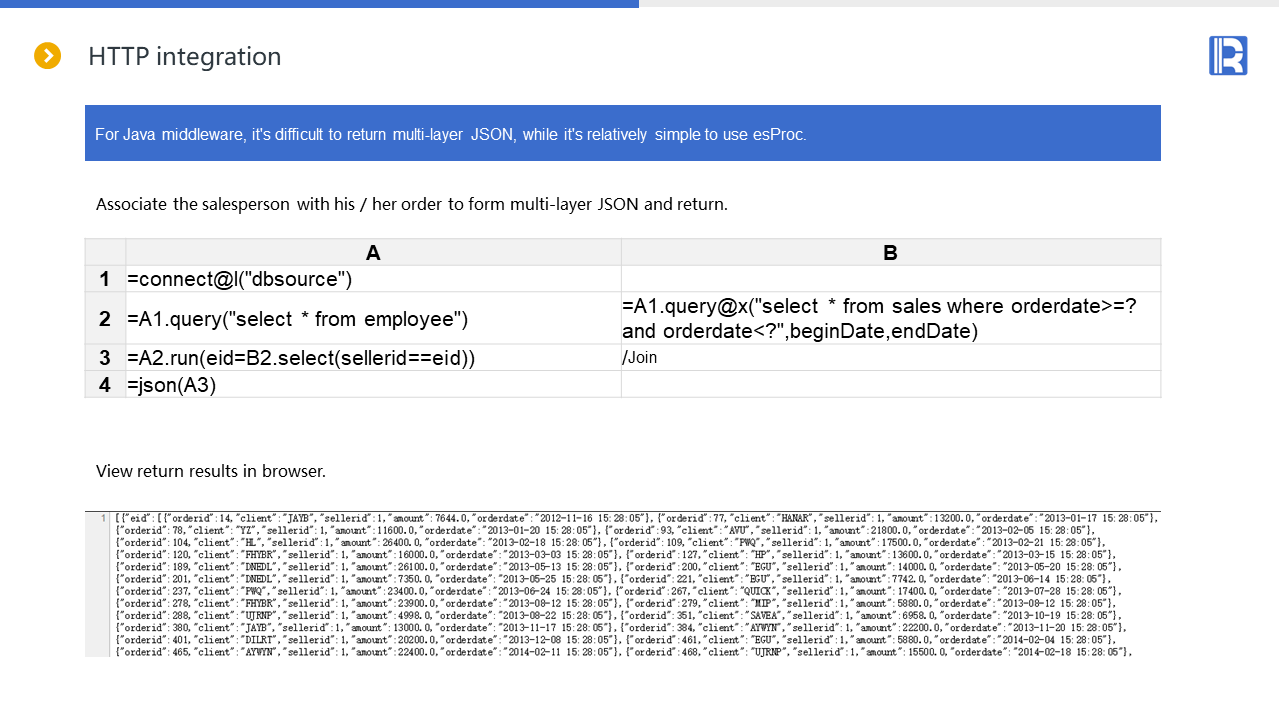Click the blue esProc logo icon

1227,55
